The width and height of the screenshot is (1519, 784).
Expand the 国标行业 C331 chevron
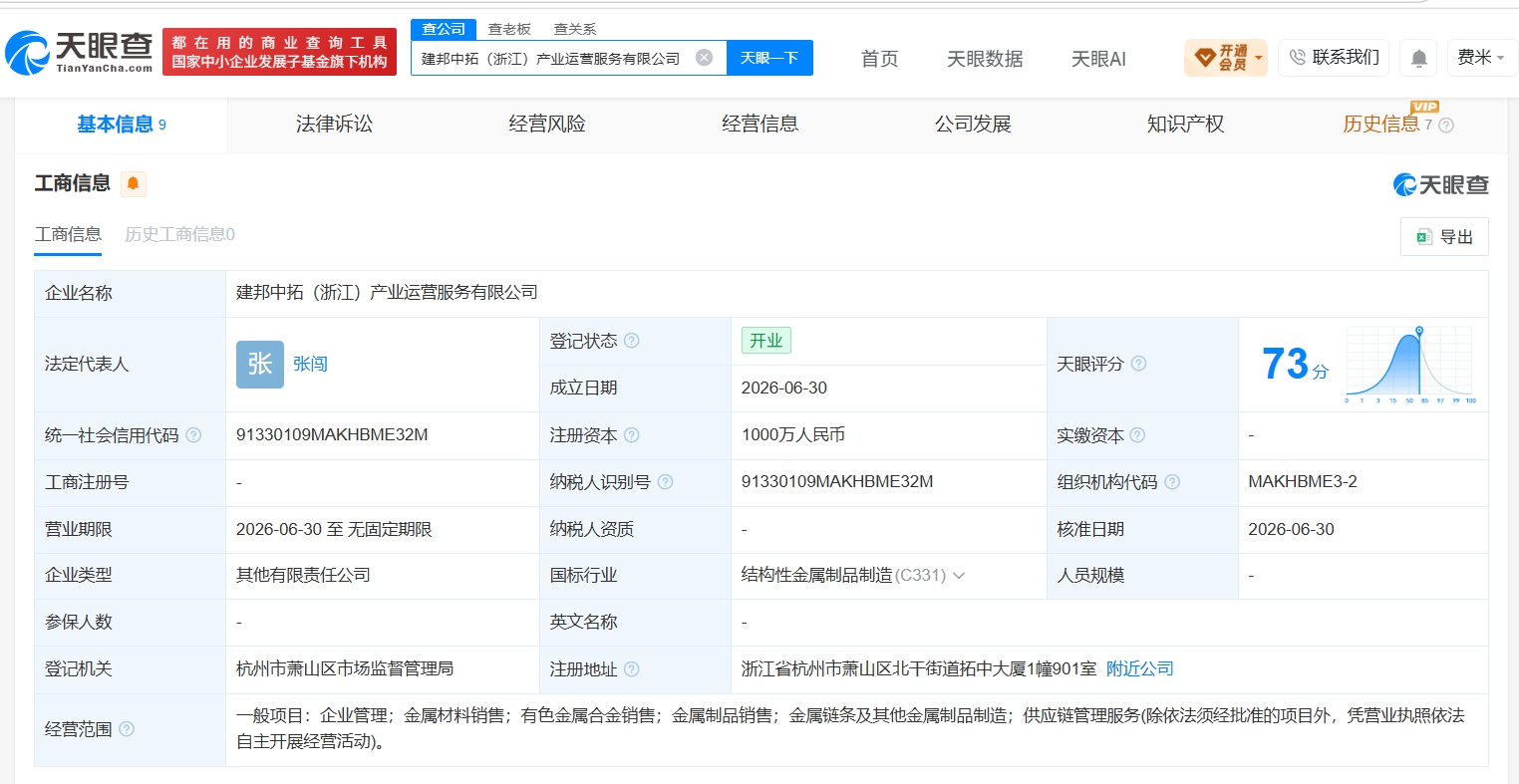pos(959,576)
